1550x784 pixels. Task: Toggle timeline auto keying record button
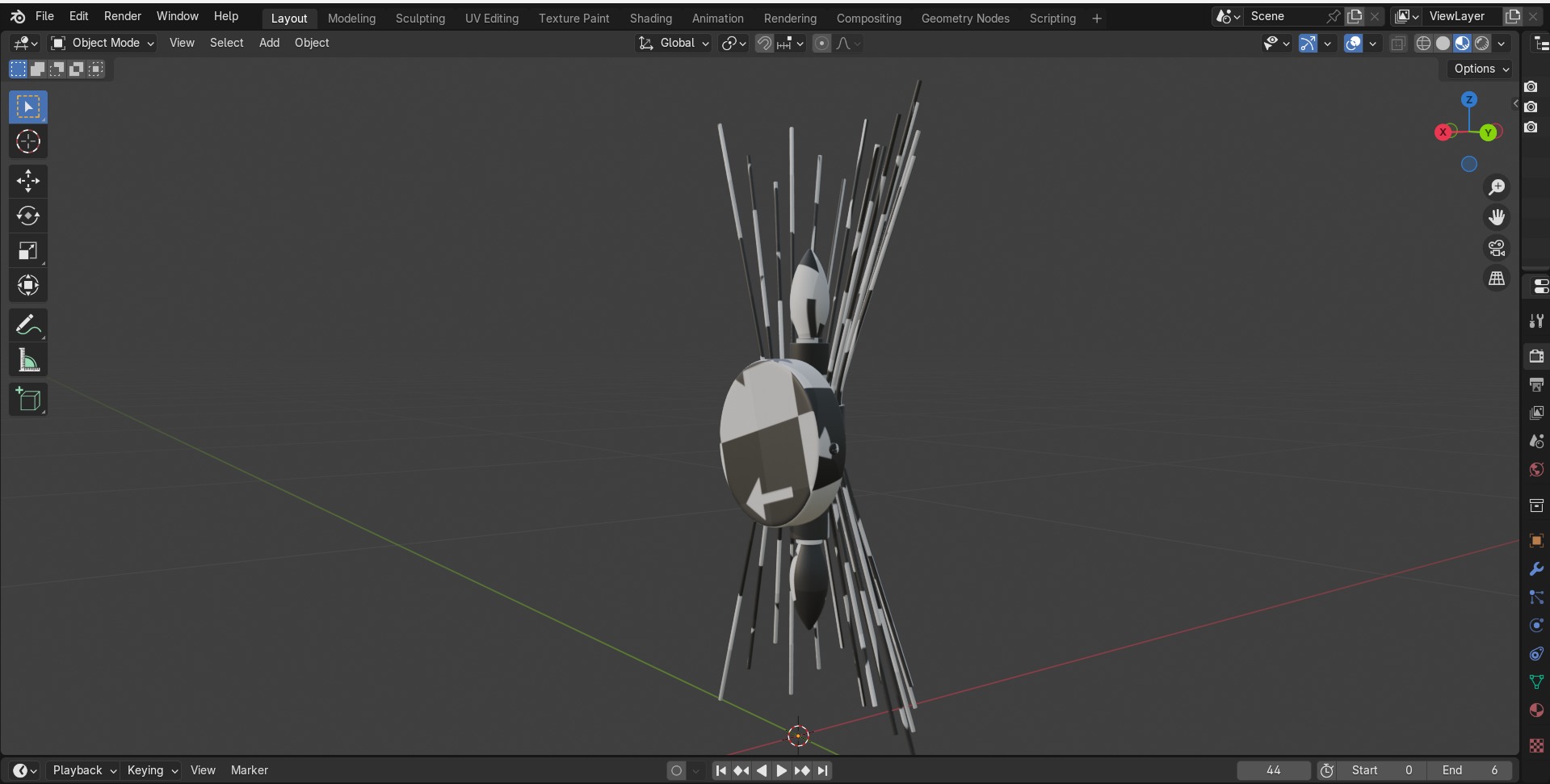click(677, 770)
